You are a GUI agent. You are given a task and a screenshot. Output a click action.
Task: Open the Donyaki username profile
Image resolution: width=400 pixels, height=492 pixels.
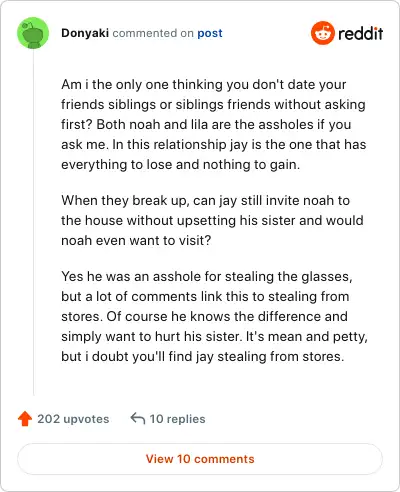coord(85,33)
